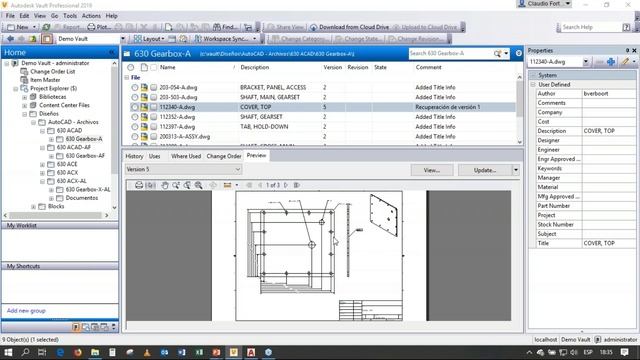Select radio button for 112397-A.dwg

click(134, 127)
